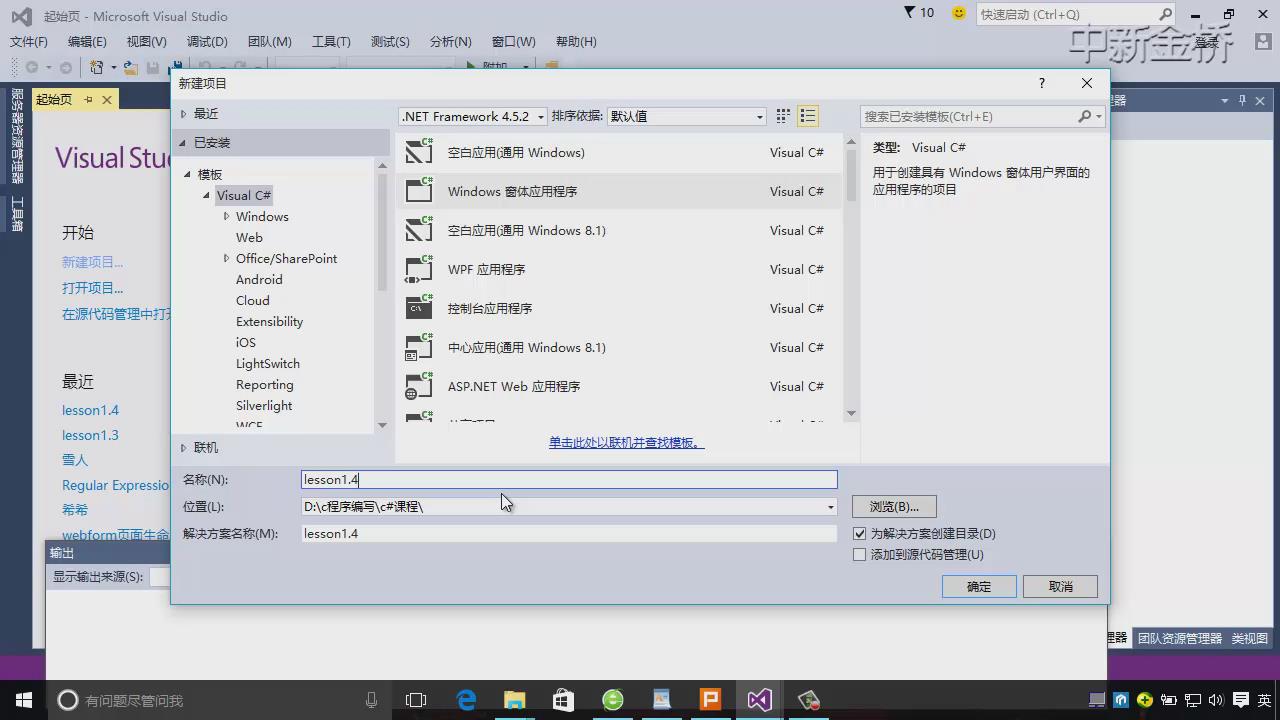Expand the Office/SharePoint tree node arrow
The width and height of the screenshot is (1280, 720).
(227, 258)
